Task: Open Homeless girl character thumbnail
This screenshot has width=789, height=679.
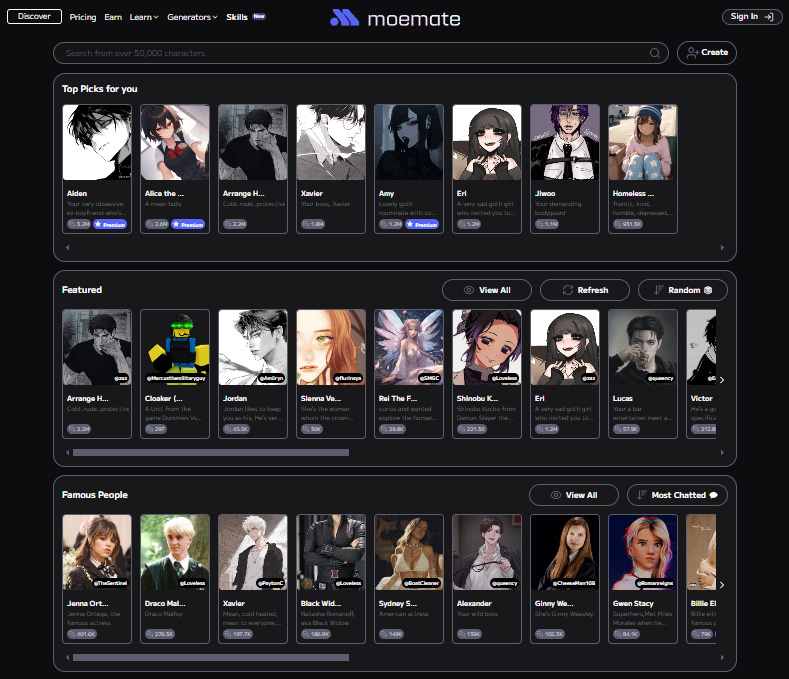Action: coord(643,142)
